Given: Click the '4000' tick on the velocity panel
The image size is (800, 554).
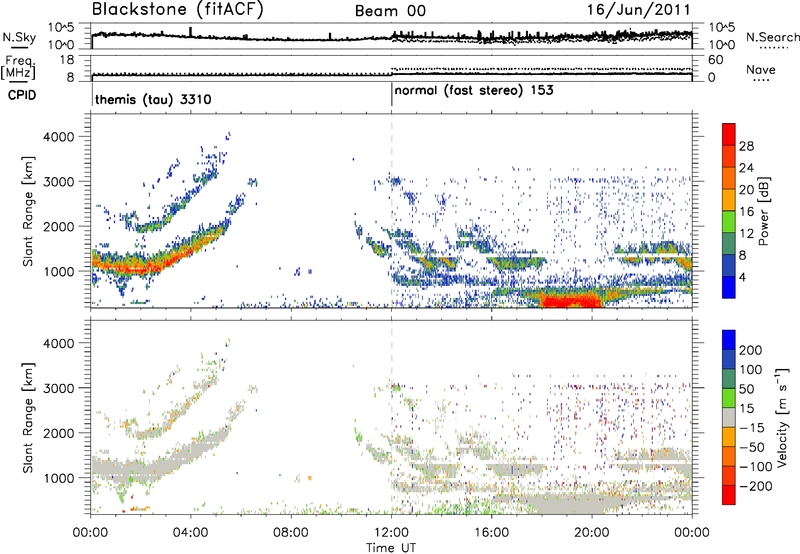Looking at the screenshot, I should [x=59, y=343].
